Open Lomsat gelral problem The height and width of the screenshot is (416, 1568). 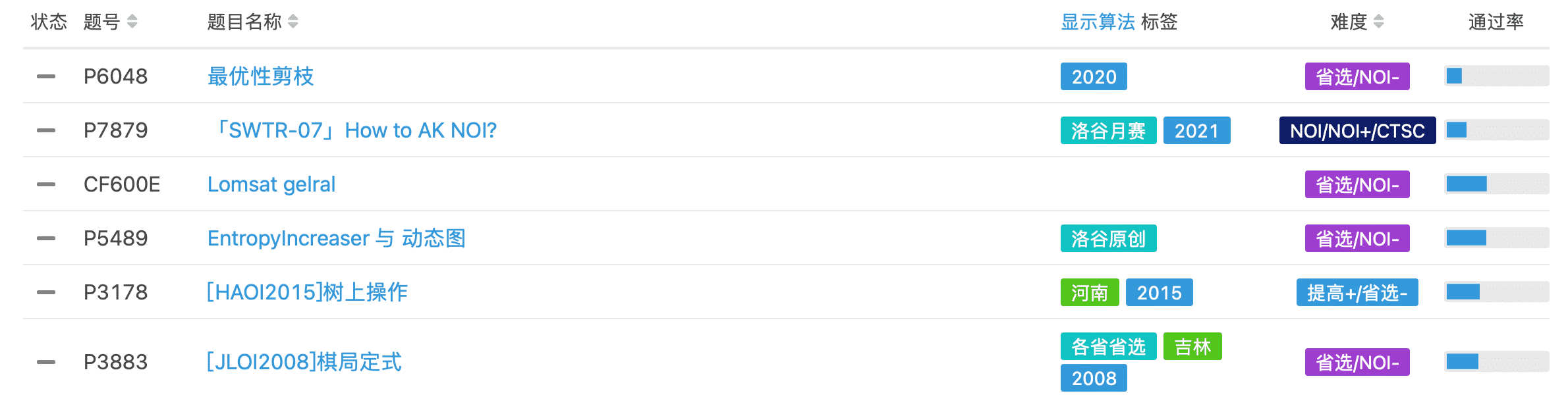(x=271, y=184)
